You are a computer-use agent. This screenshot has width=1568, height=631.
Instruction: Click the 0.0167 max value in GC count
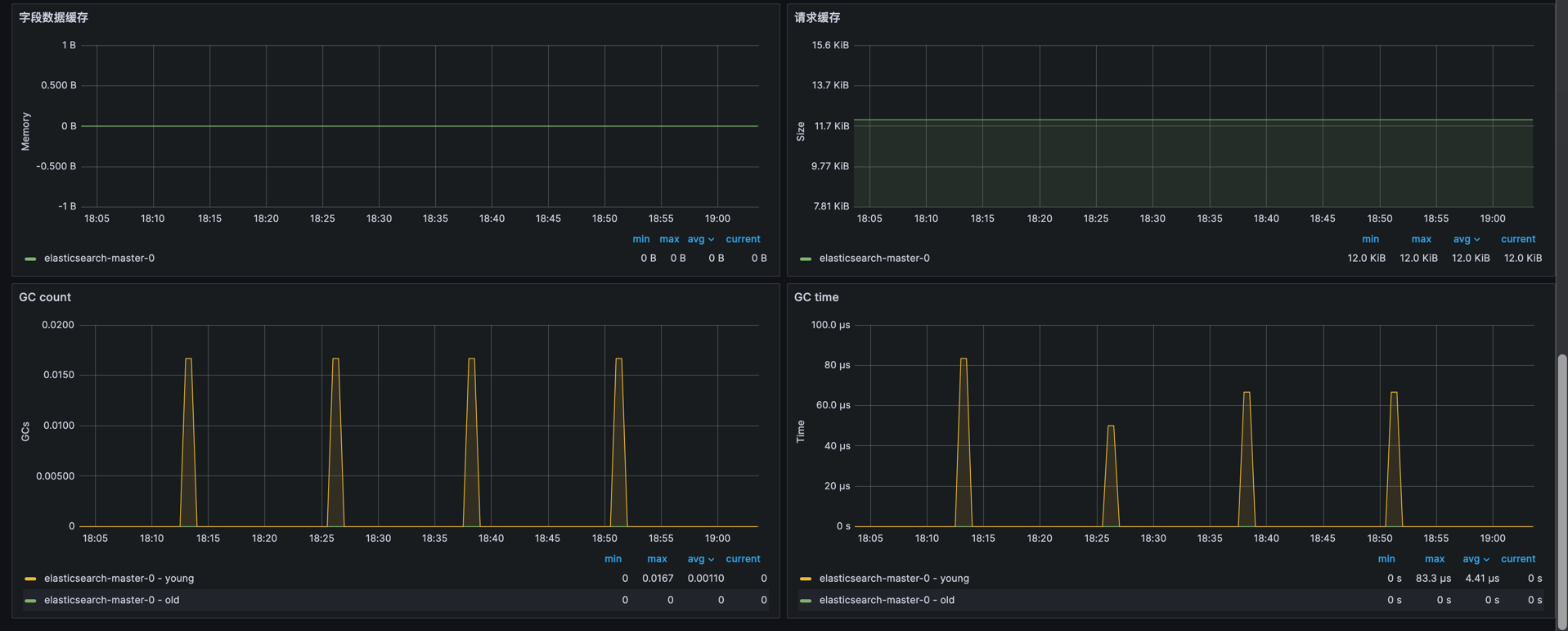coord(658,578)
